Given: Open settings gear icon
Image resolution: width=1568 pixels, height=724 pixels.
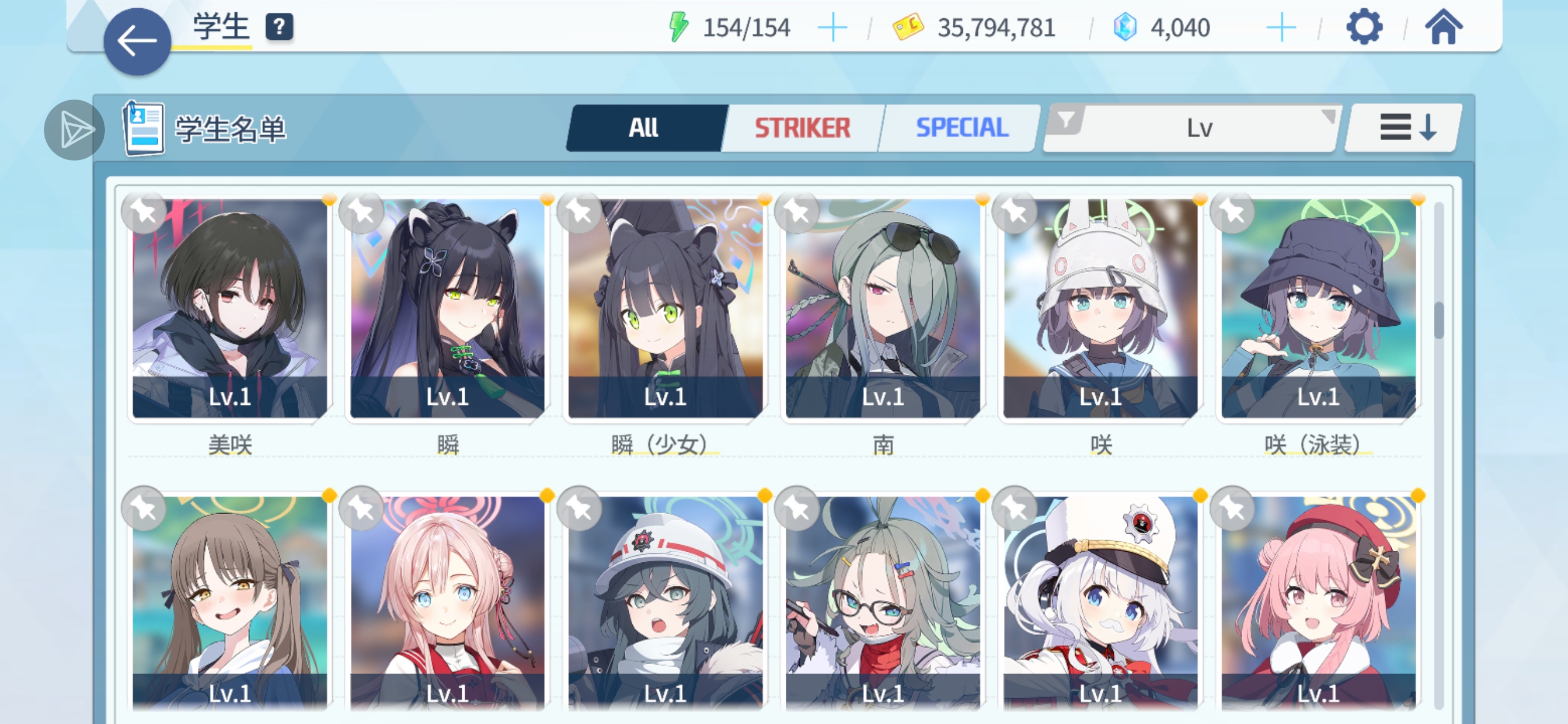Looking at the screenshot, I should click(x=1364, y=27).
